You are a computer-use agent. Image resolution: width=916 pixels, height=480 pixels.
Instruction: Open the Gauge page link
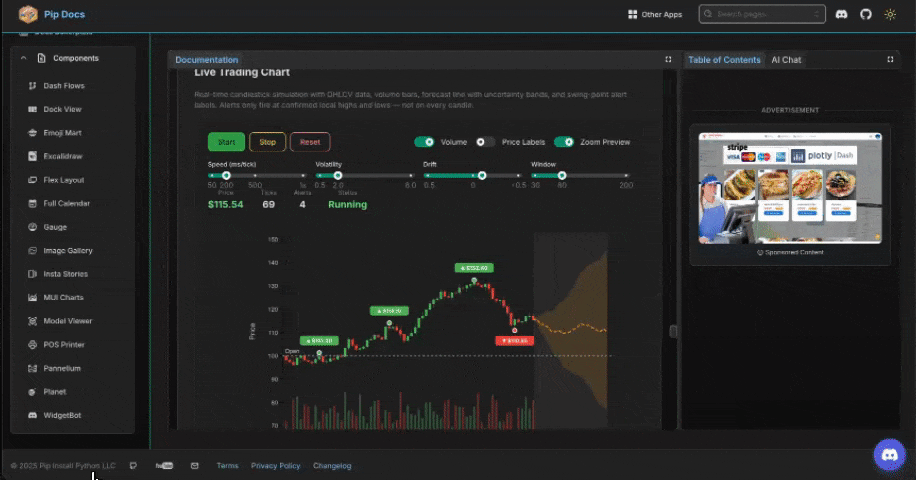click(55, 227)
